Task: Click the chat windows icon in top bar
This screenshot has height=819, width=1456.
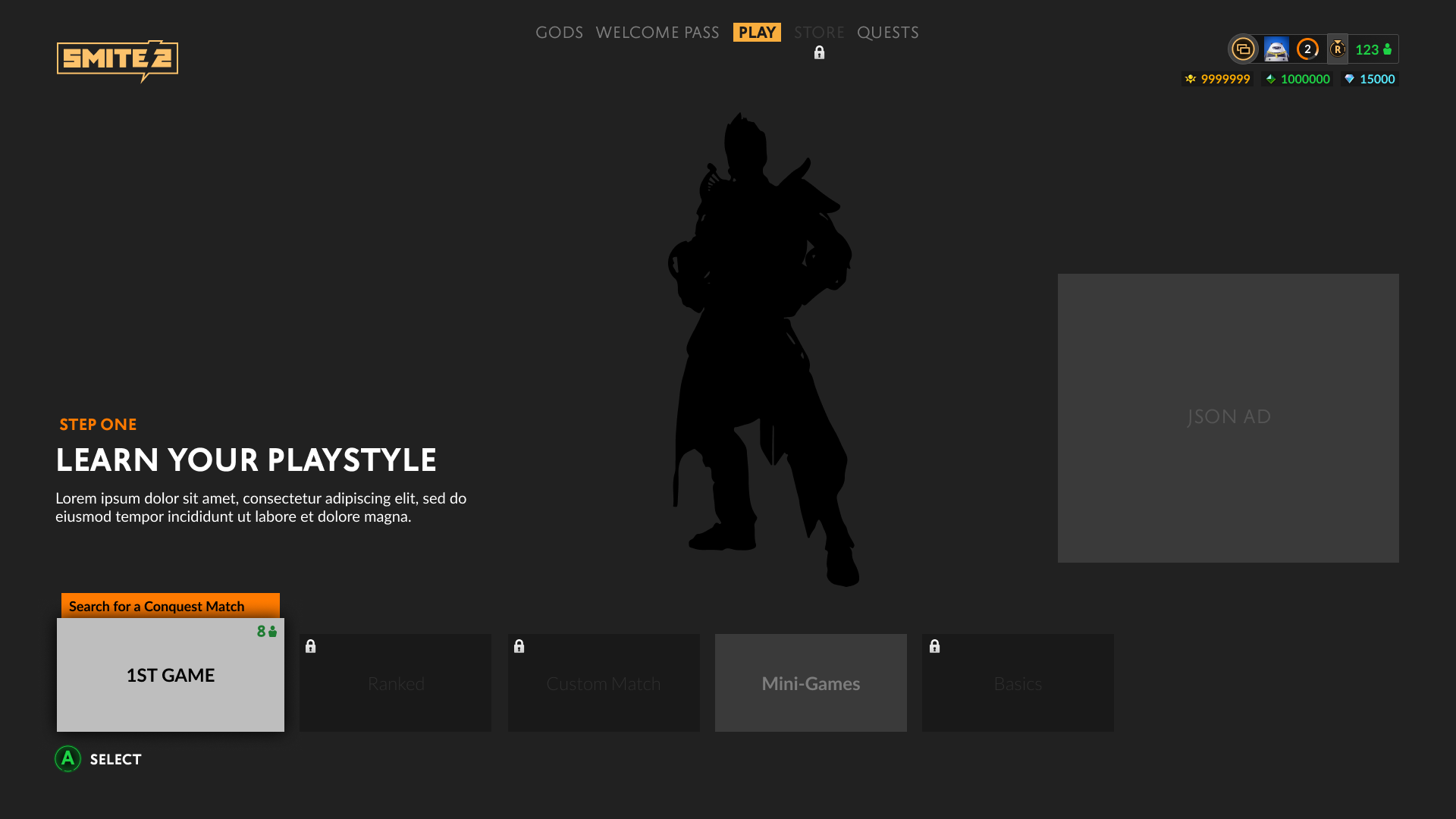Action: pos(1243,49)
